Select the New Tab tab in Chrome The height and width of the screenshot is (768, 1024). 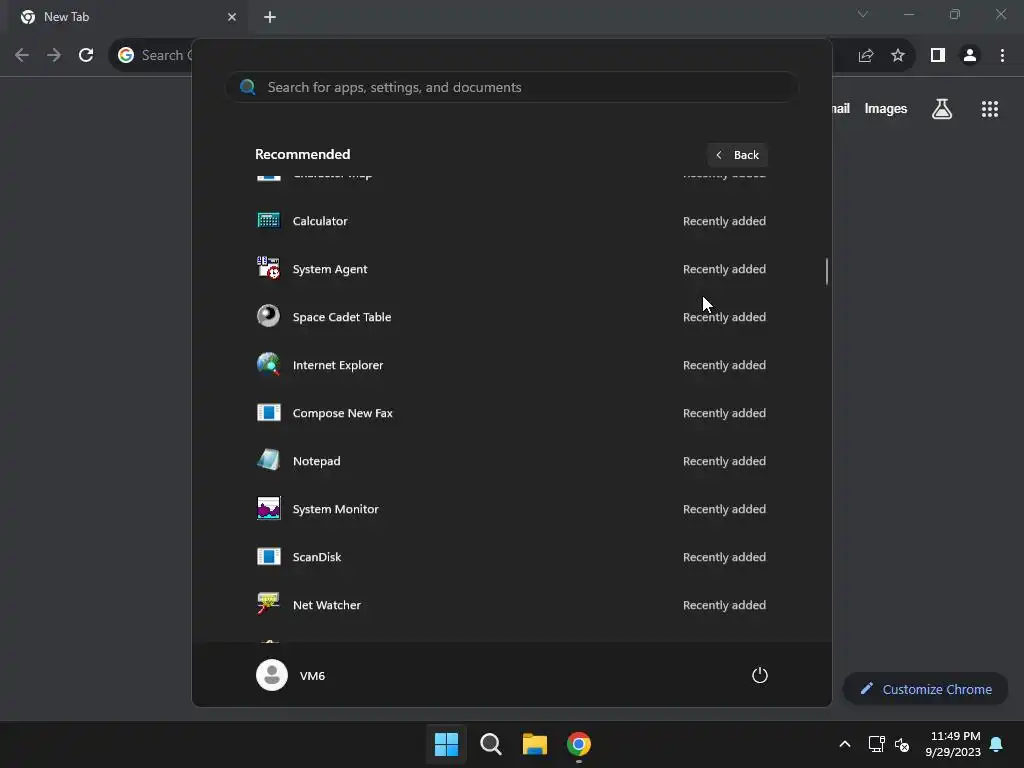coord(128,17)
